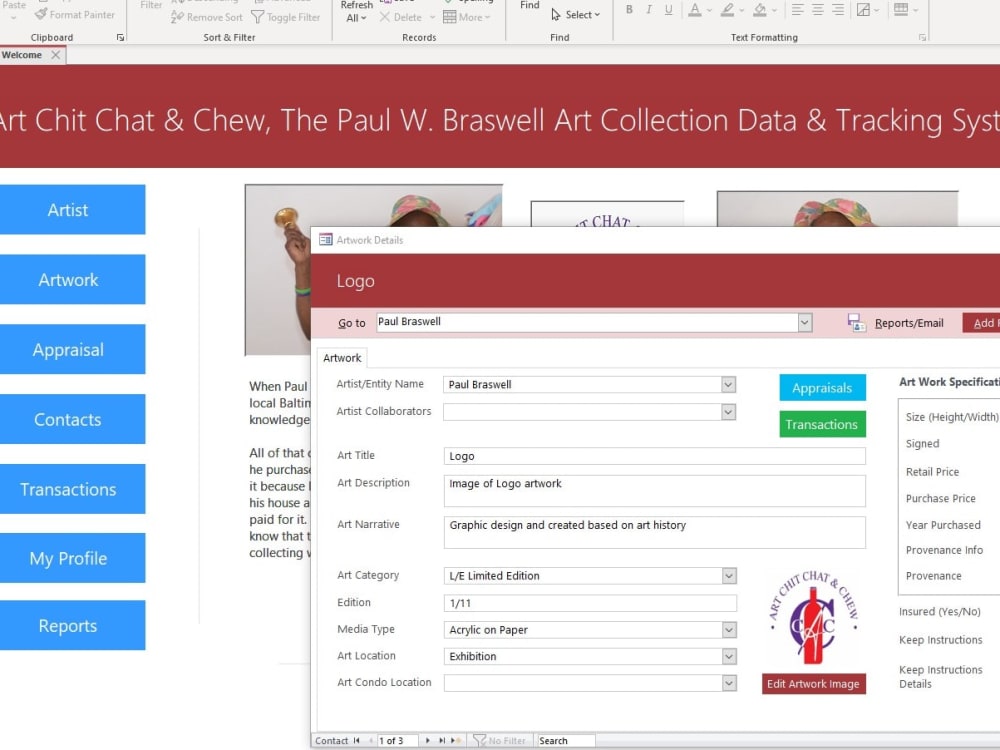Select the Welcome document tab
The image size is (1000, 750).
coord(22,55)
